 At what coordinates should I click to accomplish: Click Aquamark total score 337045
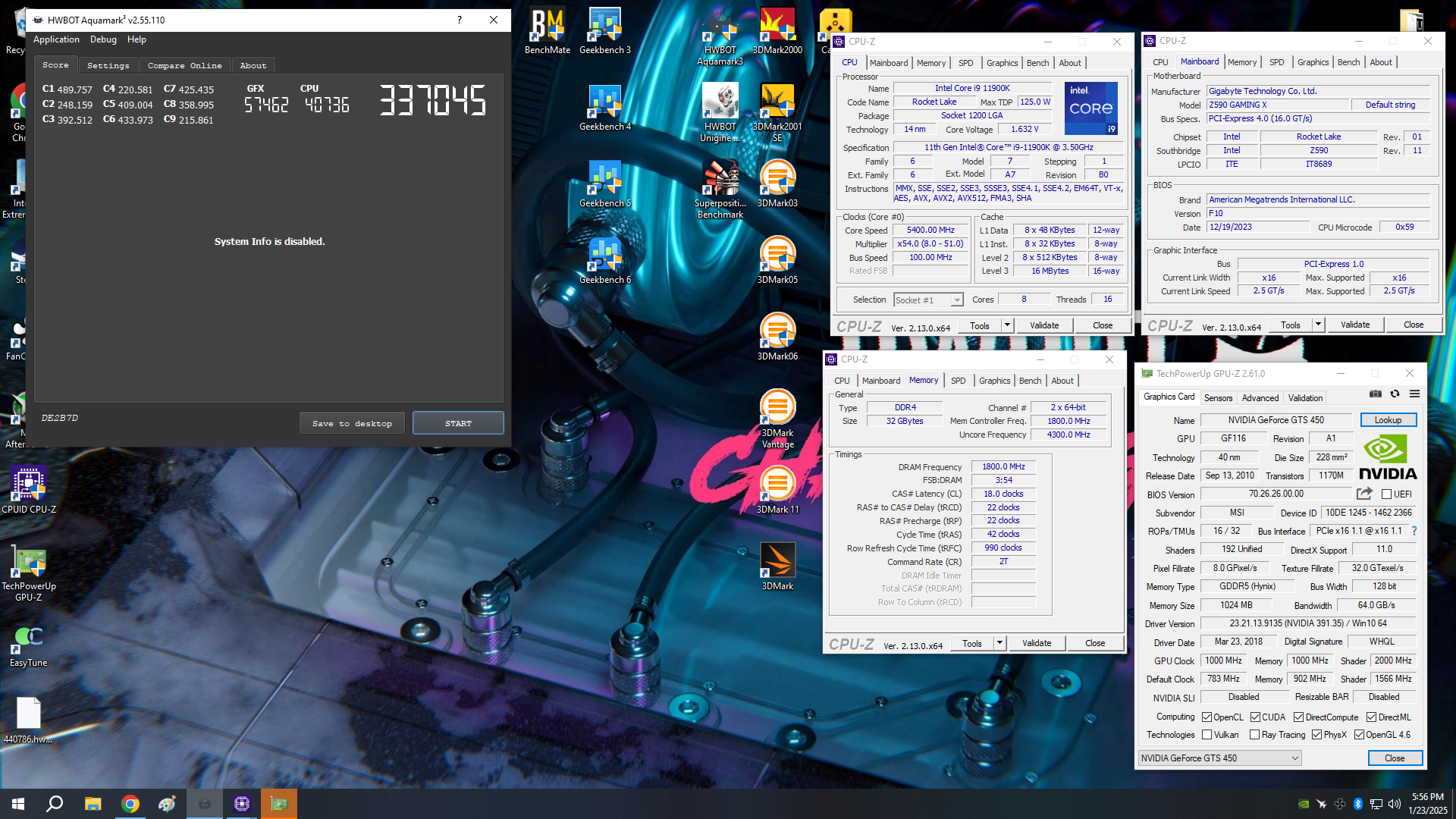tap(432, 100)
